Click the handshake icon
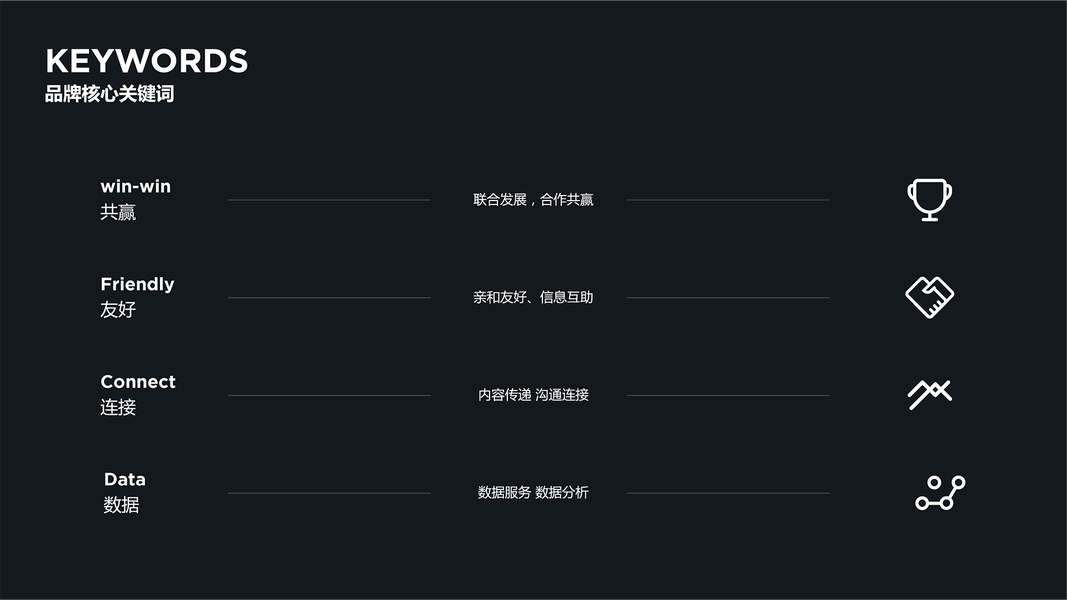1067x600 pixels. (929, 297)
